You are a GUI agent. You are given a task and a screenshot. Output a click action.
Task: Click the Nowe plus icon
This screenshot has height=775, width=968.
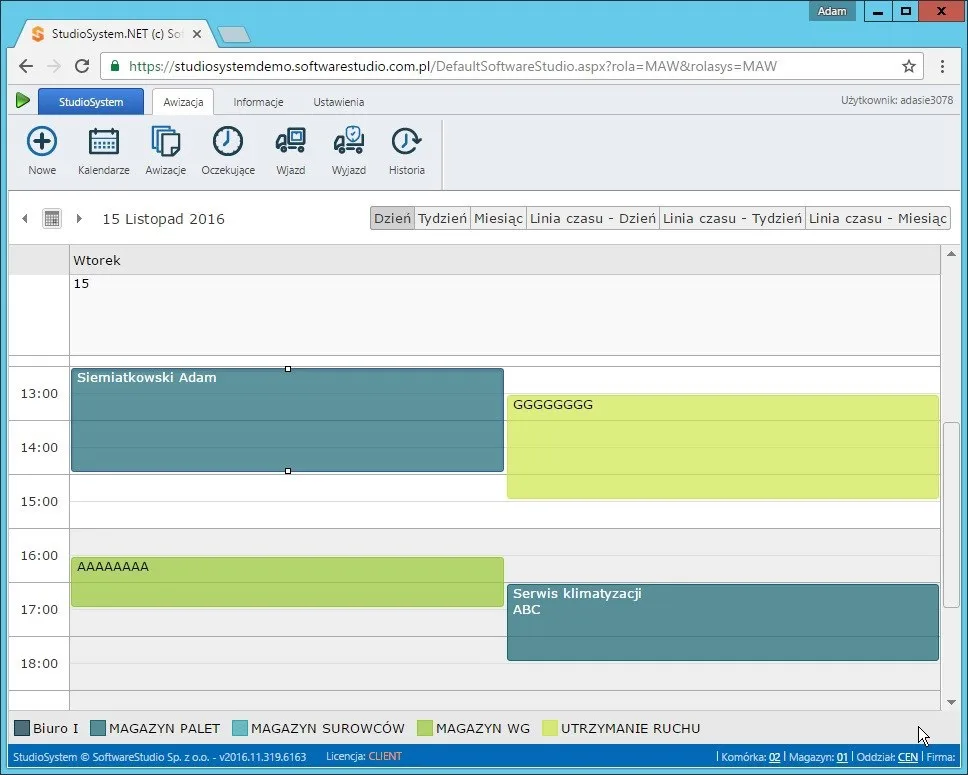(x=42, y=141)
